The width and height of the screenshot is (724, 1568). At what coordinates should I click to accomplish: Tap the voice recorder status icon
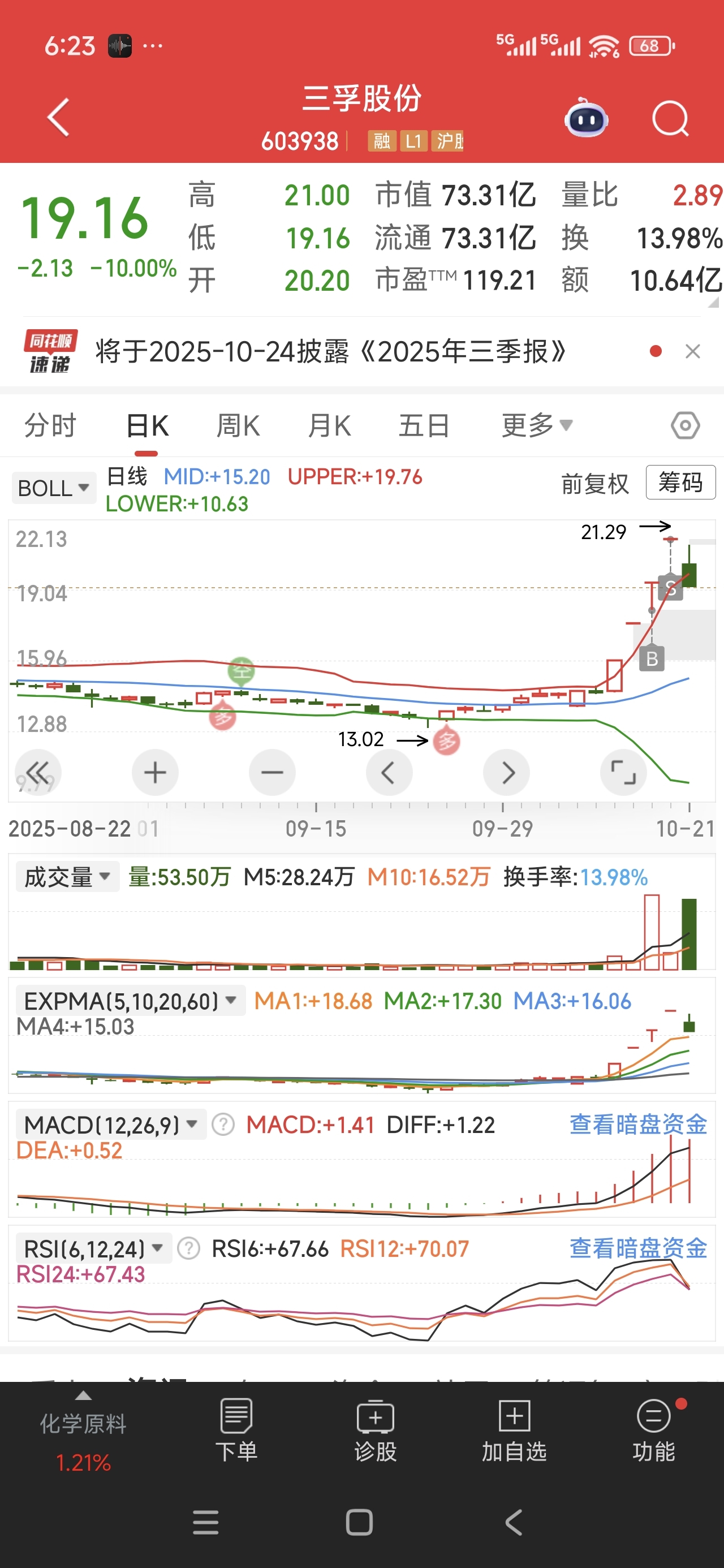[120, 46]
